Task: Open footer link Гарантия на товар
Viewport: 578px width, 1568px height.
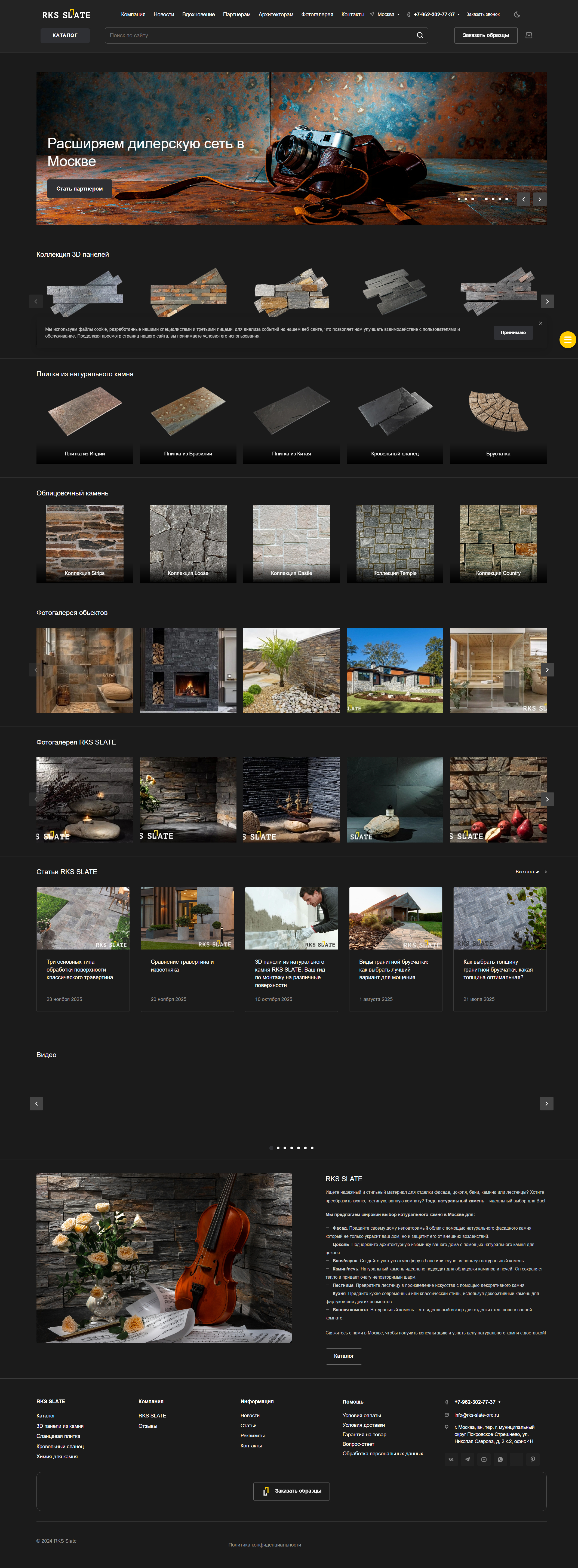Action: point(364,1434)
